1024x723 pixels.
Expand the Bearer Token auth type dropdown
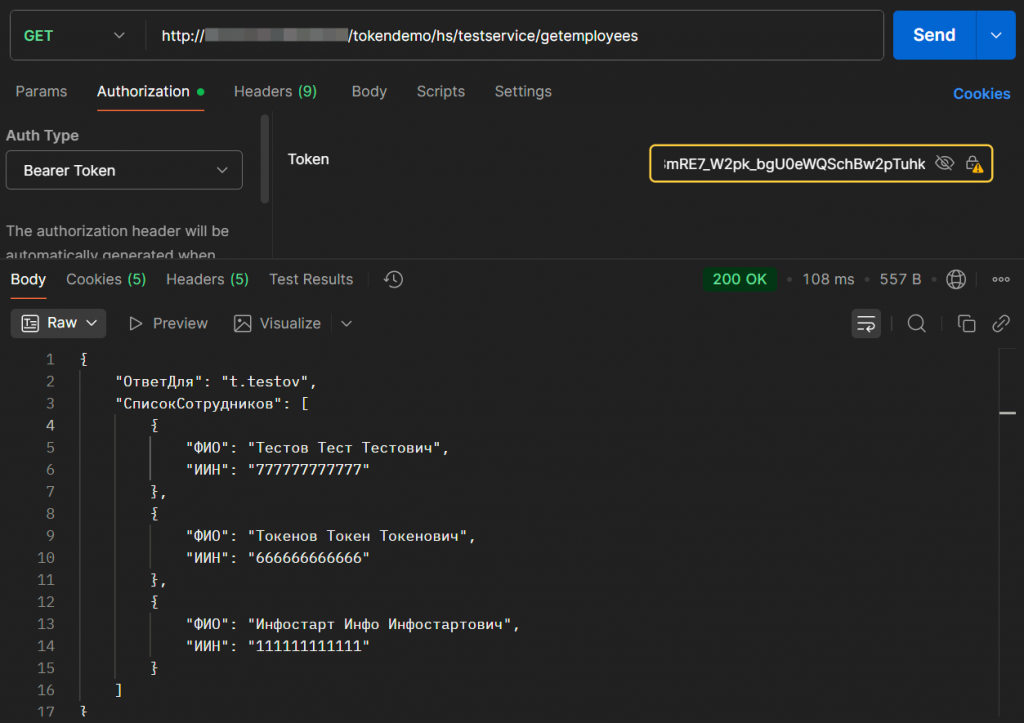[124, 170]
